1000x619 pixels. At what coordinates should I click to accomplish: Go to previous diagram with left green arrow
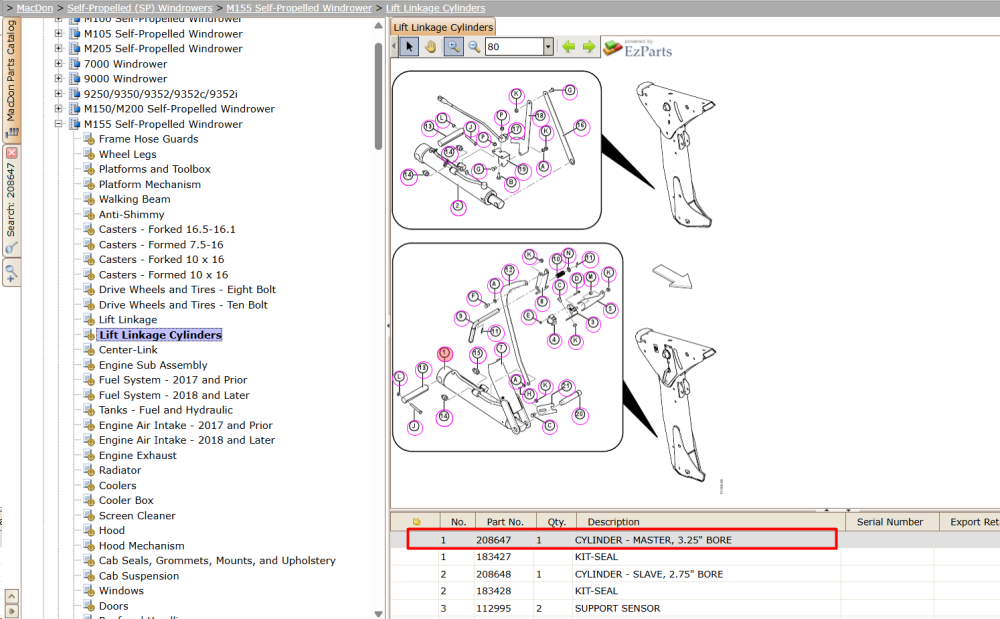(x=568, y=47)
